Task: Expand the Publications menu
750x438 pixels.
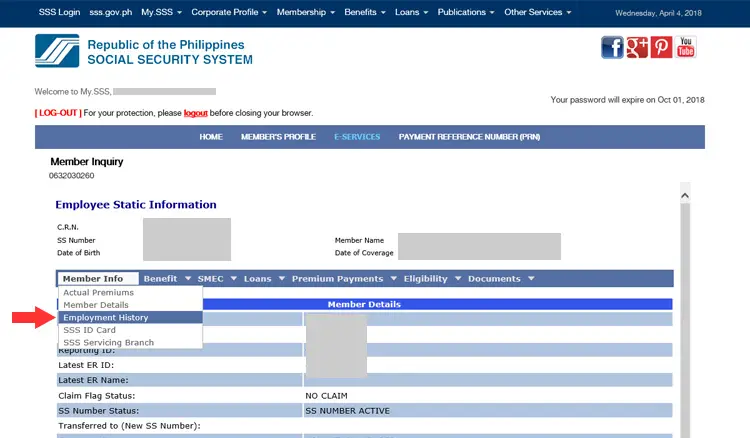Action: tap(465, 12)
